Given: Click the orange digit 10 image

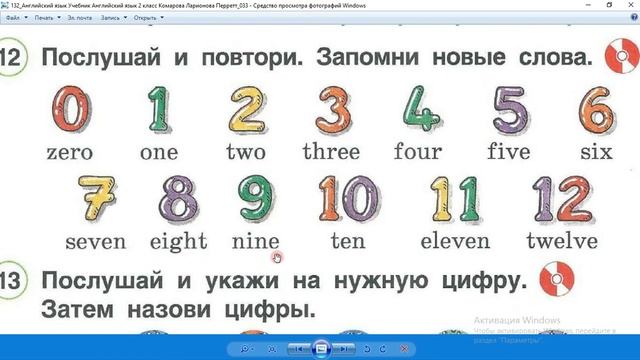Looking at the screenshot, I should coord(349,199).
